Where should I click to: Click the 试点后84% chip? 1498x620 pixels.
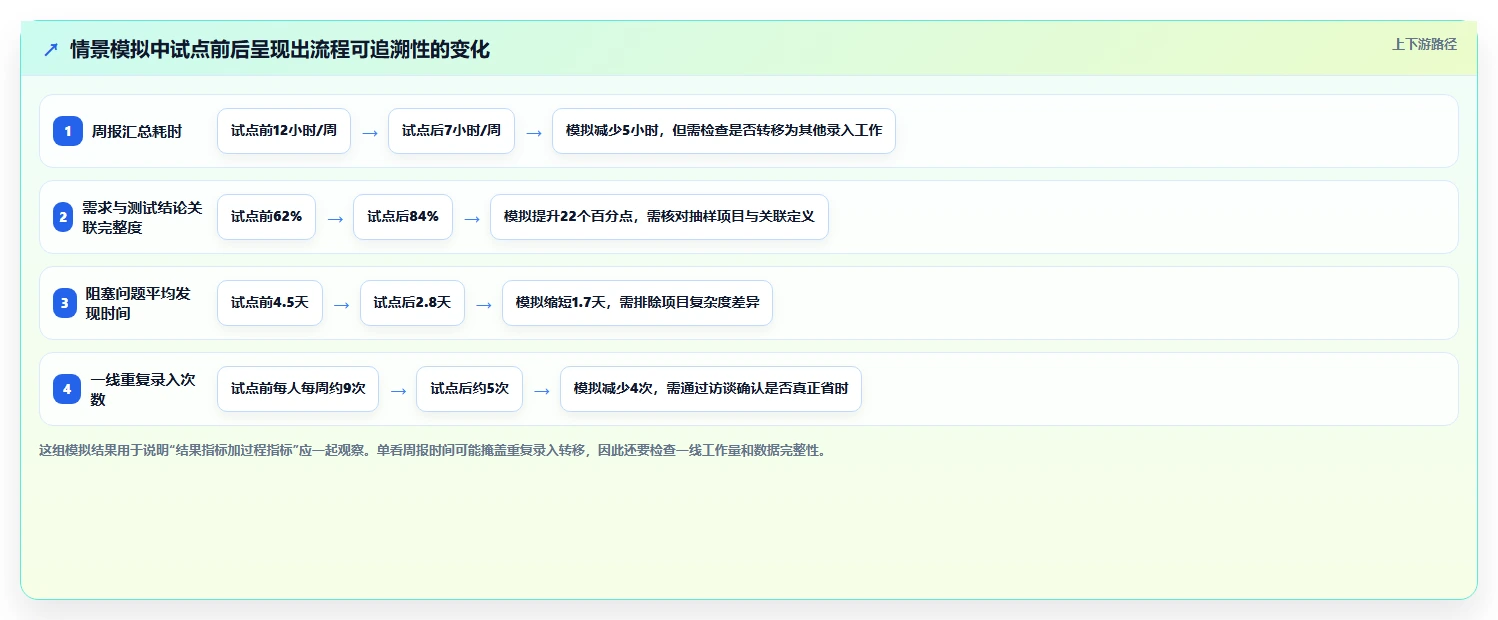tap(403, 217)
